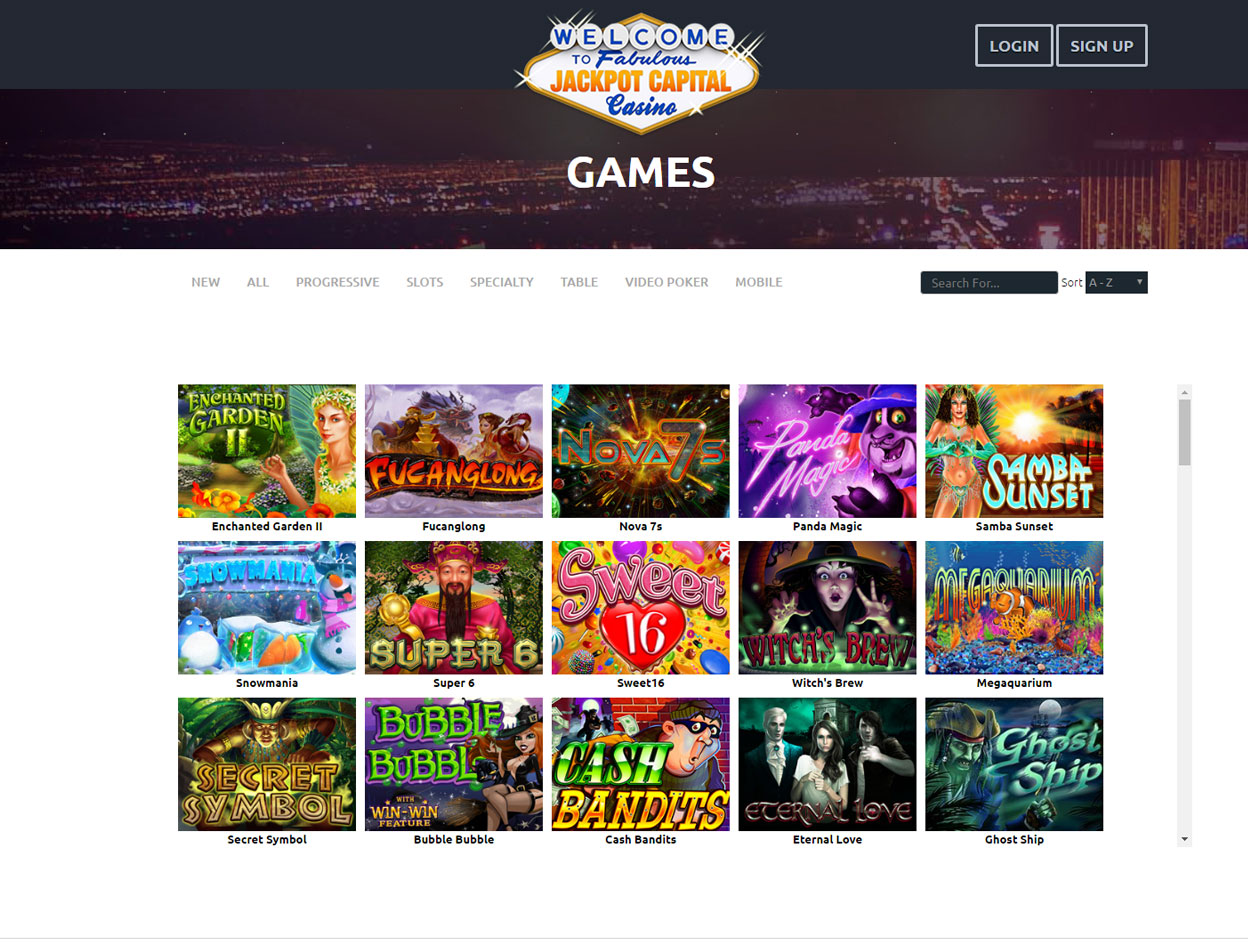Click the LOGIN button
This screenshot has width=1248, height=952.
pyautogui.click(x=1014, y=46)
